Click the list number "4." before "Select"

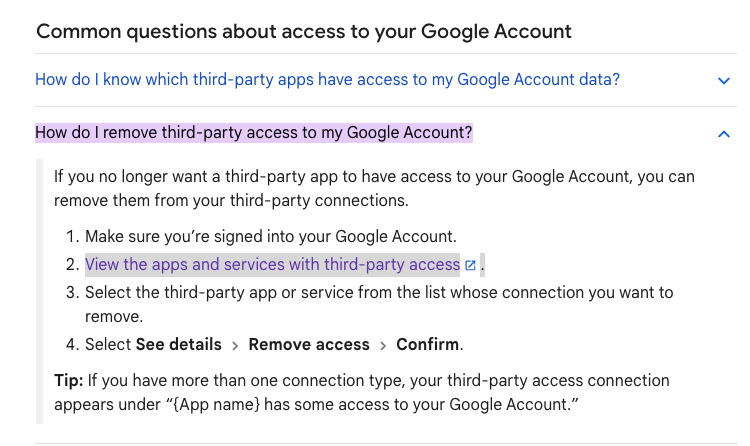click(x=72, y=345)
